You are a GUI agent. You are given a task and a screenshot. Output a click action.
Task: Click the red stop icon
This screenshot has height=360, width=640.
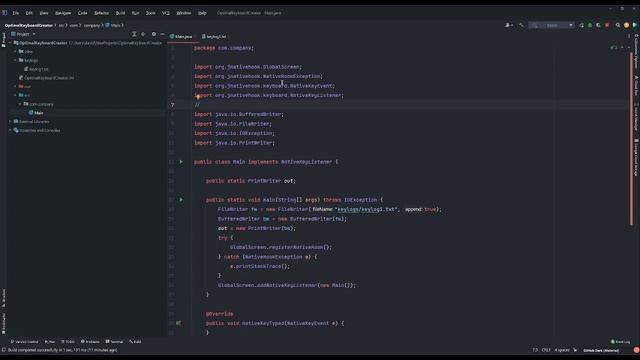(x=607, y=25)
